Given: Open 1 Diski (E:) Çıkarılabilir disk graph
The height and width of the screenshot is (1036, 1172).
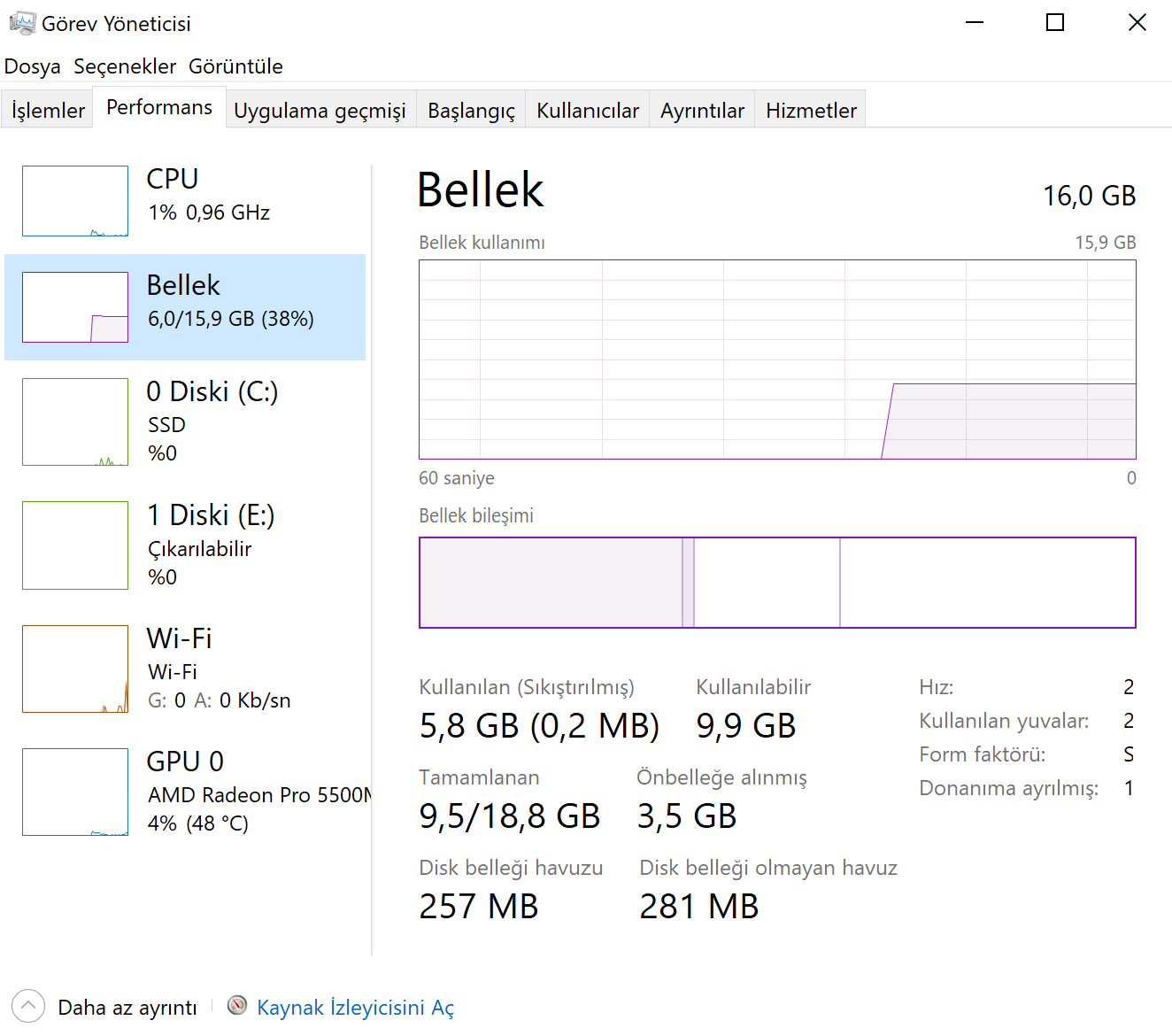Looking at the screenshot, I should pyautogui.click(x=75, y=545).
